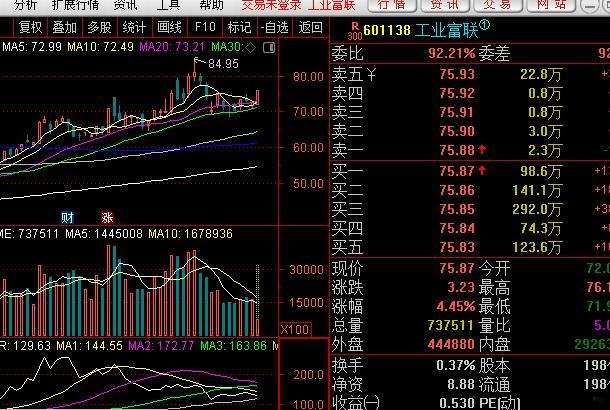The width and height of the screenshot is (610, 410).
Task: Click the 财 marker on the chart
Action: click(x=67, y=217)
